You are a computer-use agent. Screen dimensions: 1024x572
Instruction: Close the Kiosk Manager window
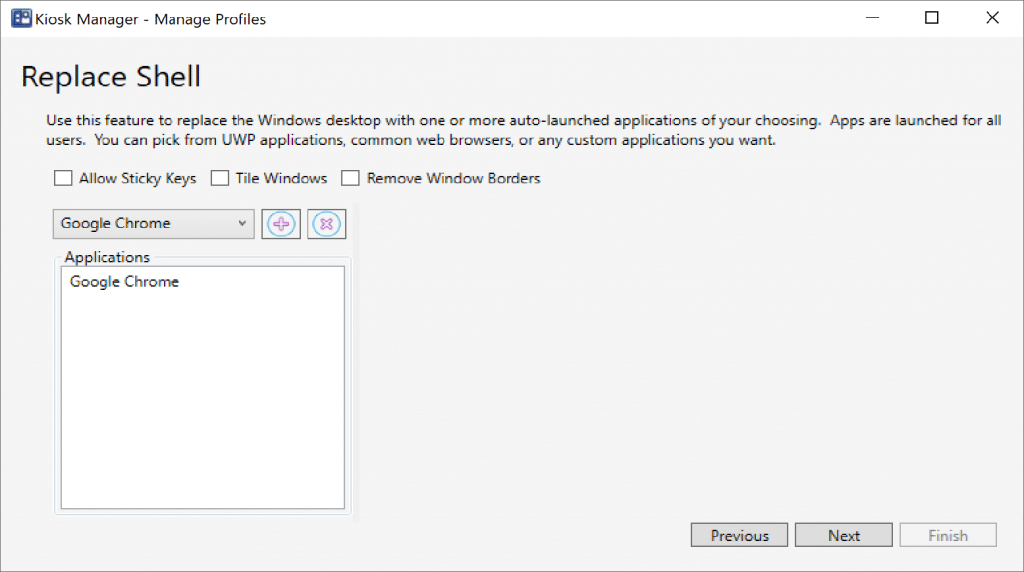[x=992, y=18]
